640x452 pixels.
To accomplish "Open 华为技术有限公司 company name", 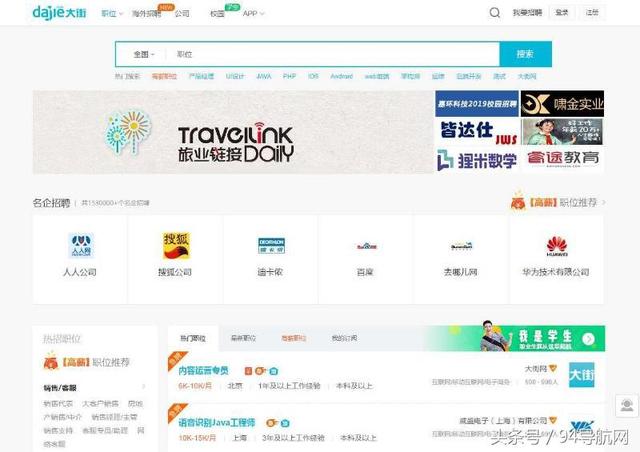I will 556,272.
